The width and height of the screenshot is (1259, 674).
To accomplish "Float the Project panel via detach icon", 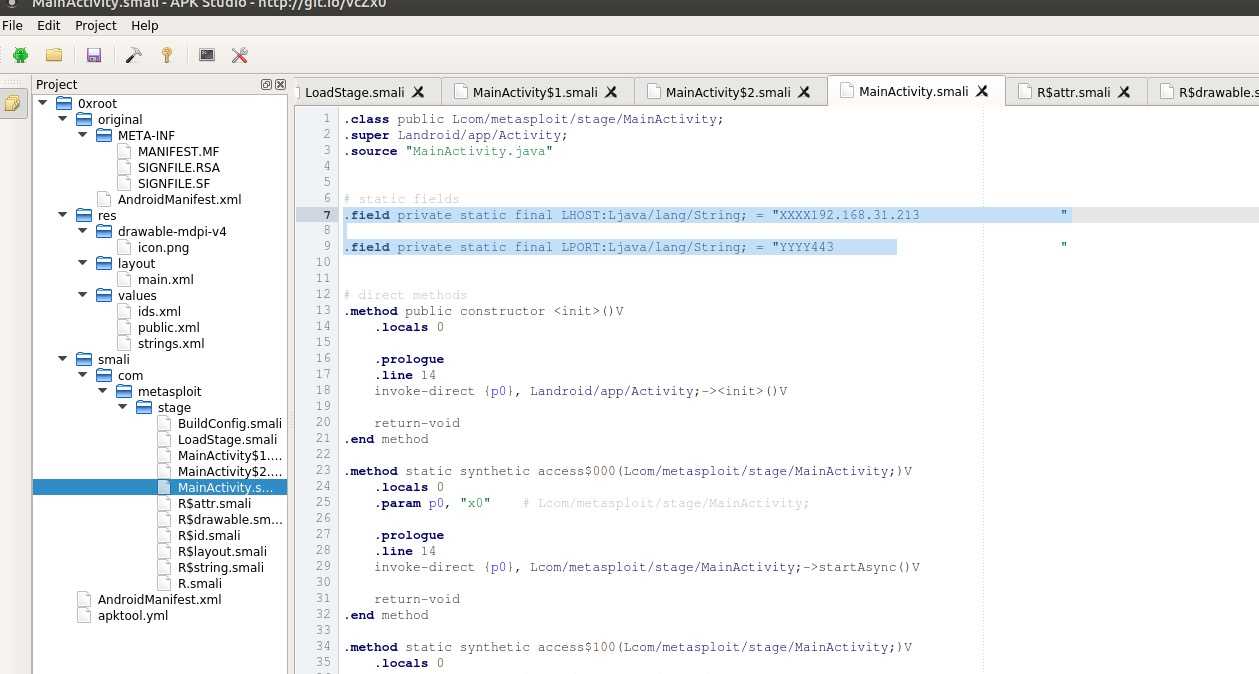I will pos(267,84).
